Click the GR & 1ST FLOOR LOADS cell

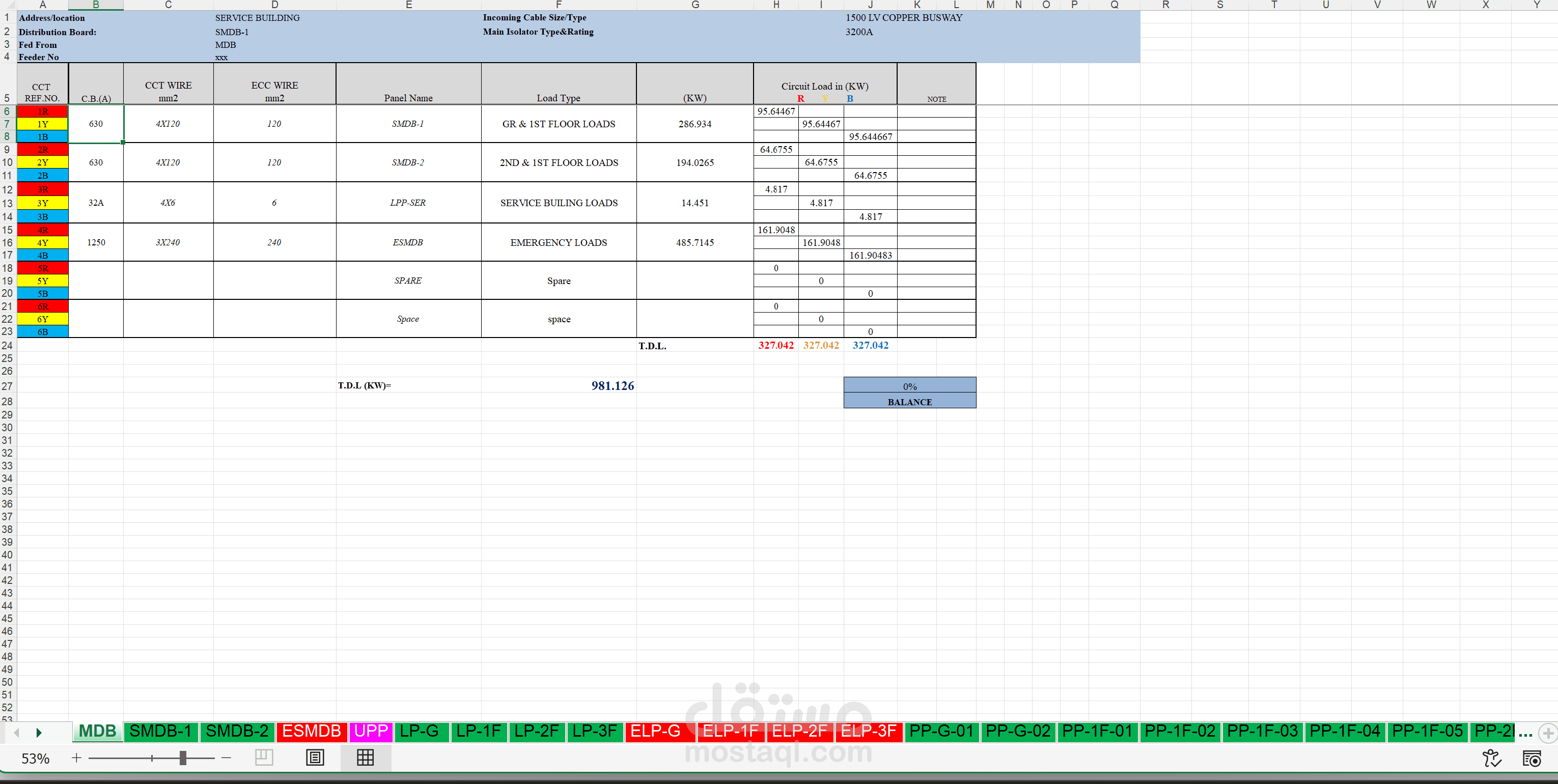[x=559, y=124]
